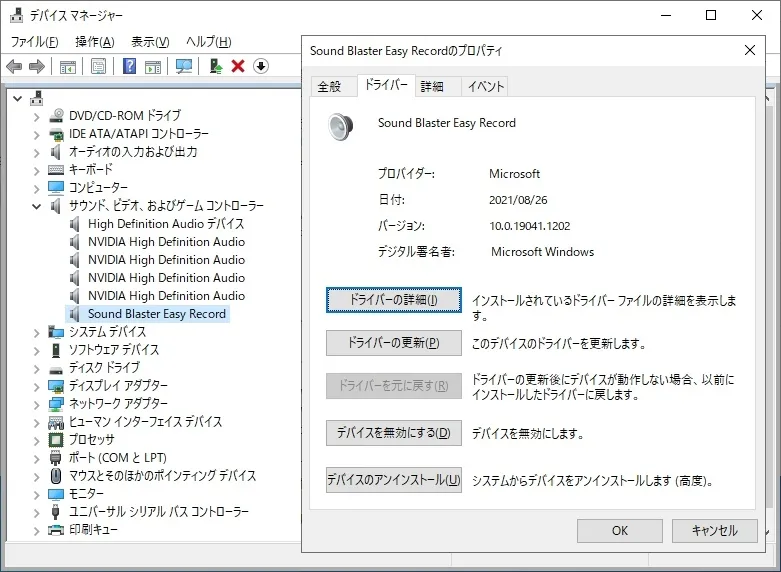Click the DVD/CD-ROM ドライブ drive icon
The image size is (781, 572).
pyautogui.click(x=56, y=116)
